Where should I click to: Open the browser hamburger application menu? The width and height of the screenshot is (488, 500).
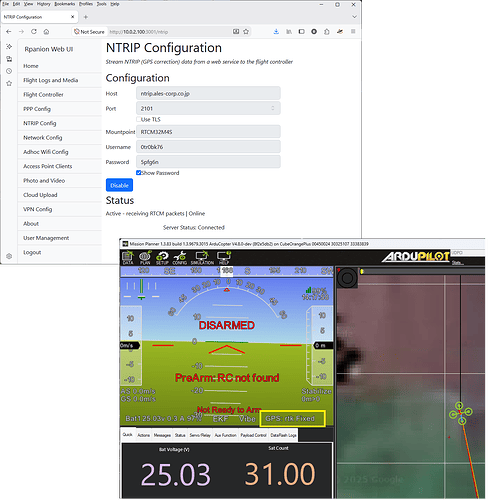click(353, 32)
